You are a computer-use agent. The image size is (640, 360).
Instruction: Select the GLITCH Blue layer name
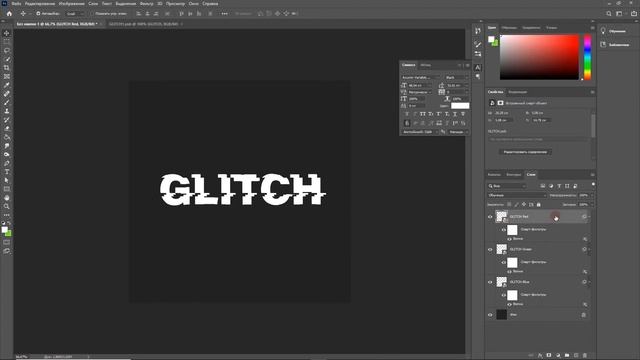click(x=519, y=282)
